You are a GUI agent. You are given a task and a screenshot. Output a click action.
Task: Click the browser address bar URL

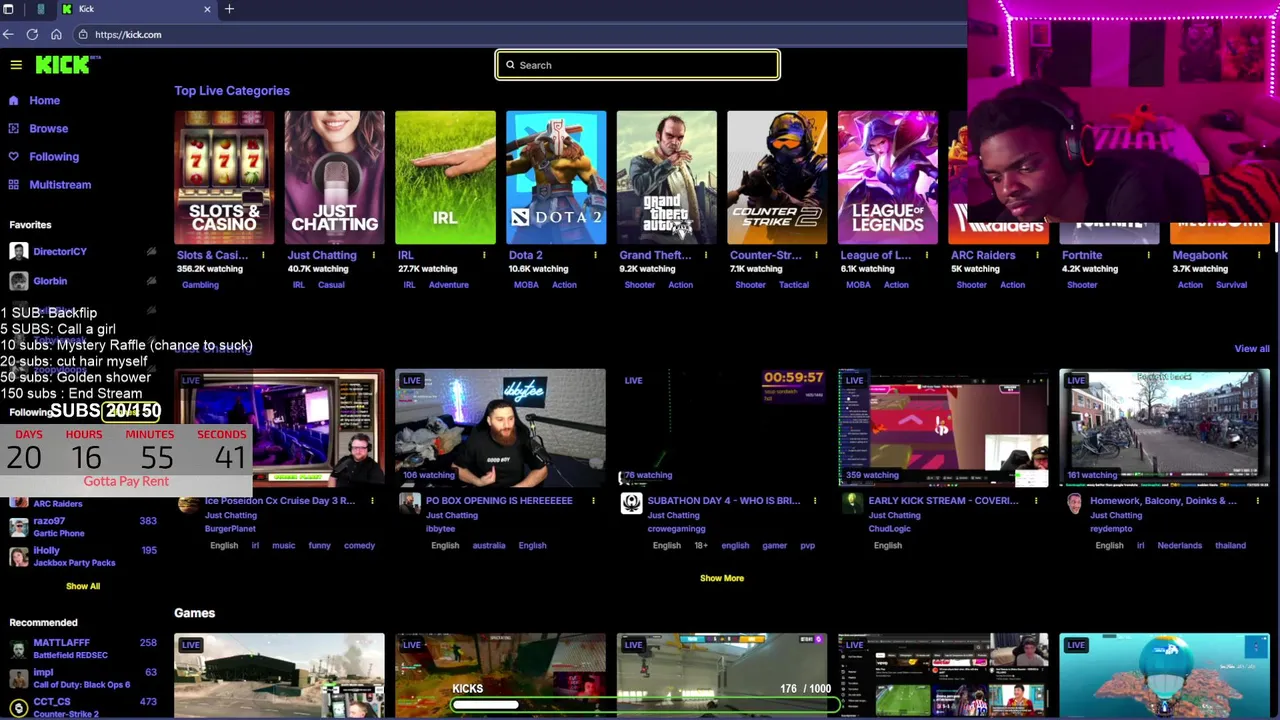coord(128,35)
